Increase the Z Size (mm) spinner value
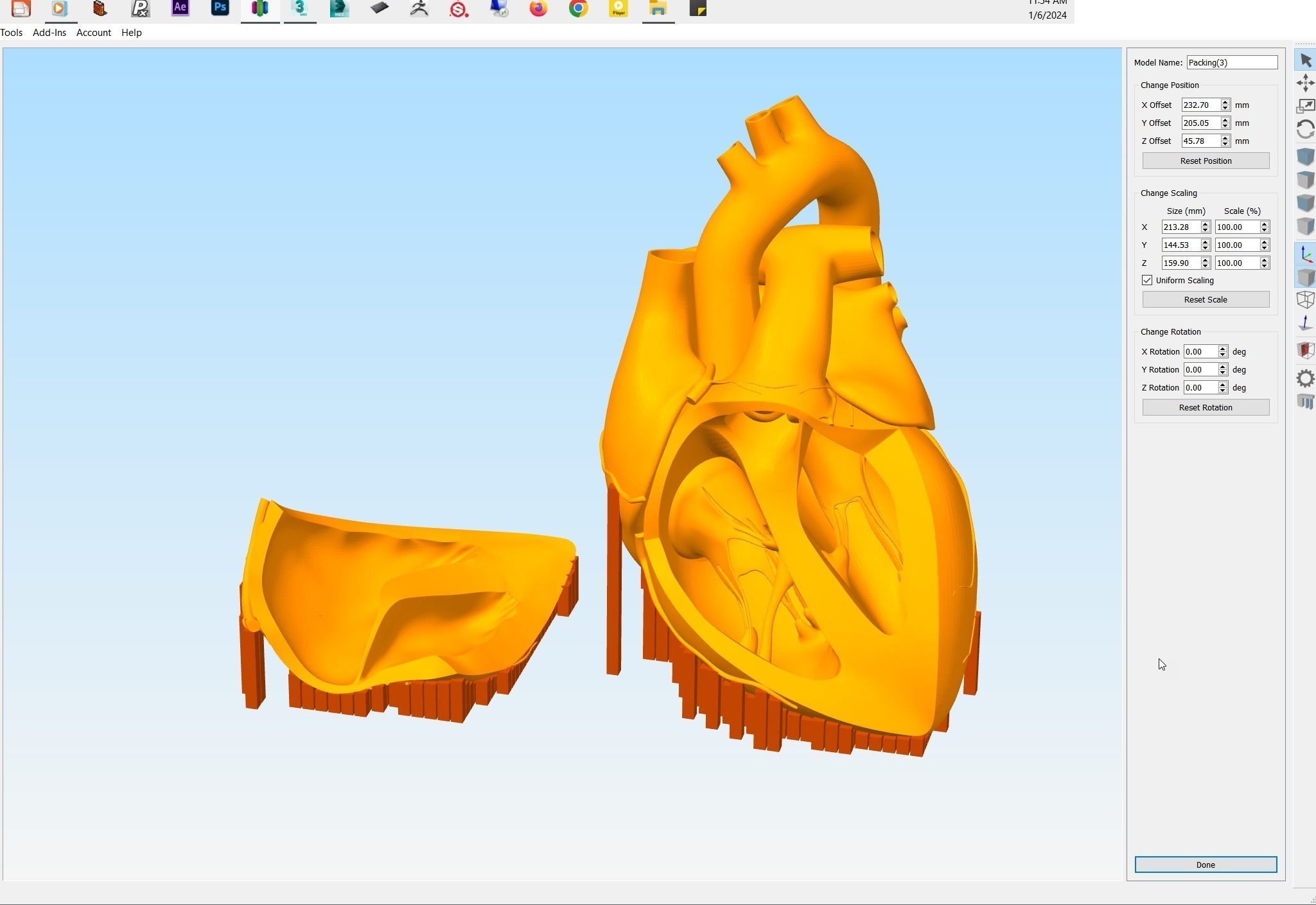This screenshot has width=1316, height=905. coord(1206,260)
